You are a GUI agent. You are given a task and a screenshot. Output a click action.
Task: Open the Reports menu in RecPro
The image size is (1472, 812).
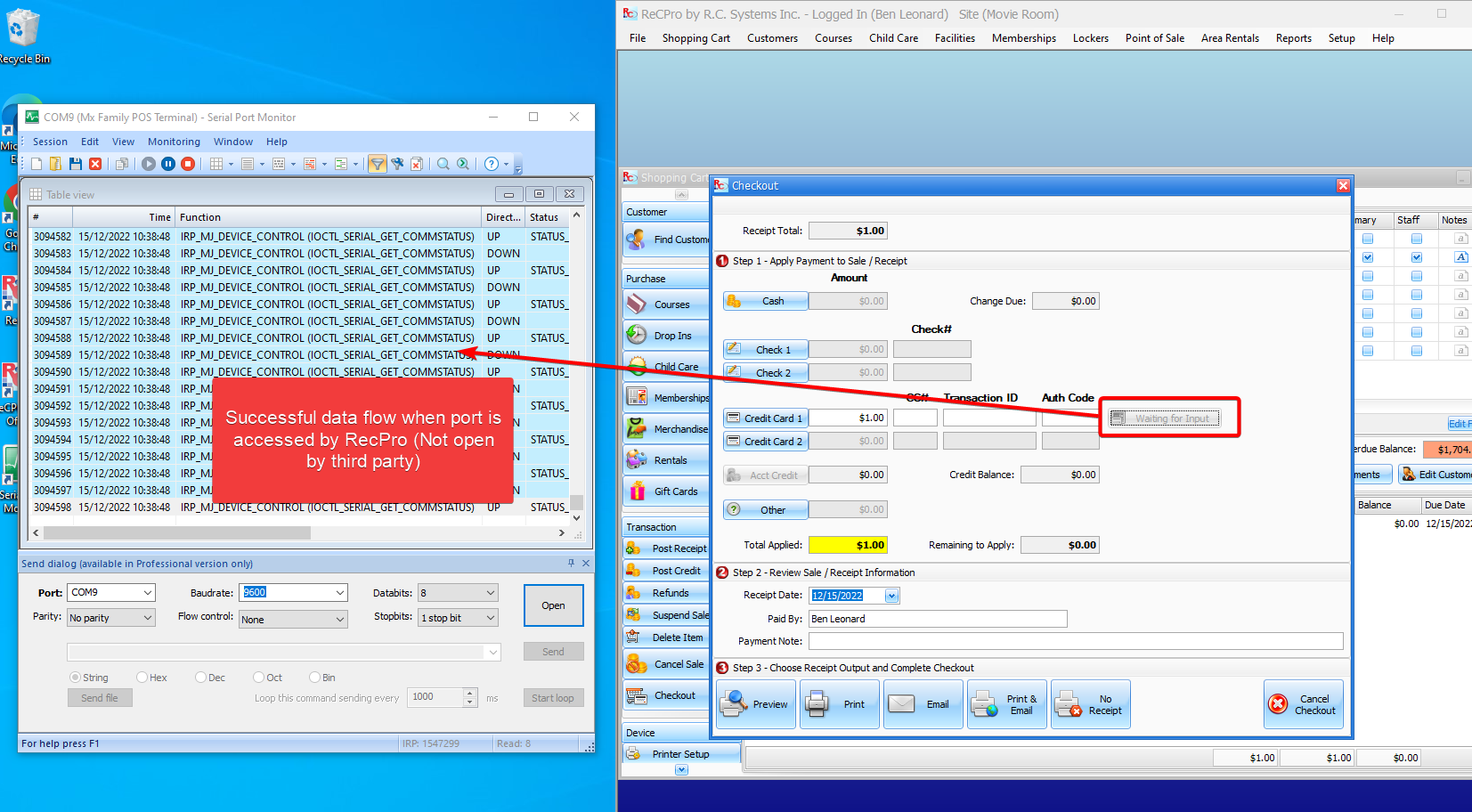(1293, 38)
